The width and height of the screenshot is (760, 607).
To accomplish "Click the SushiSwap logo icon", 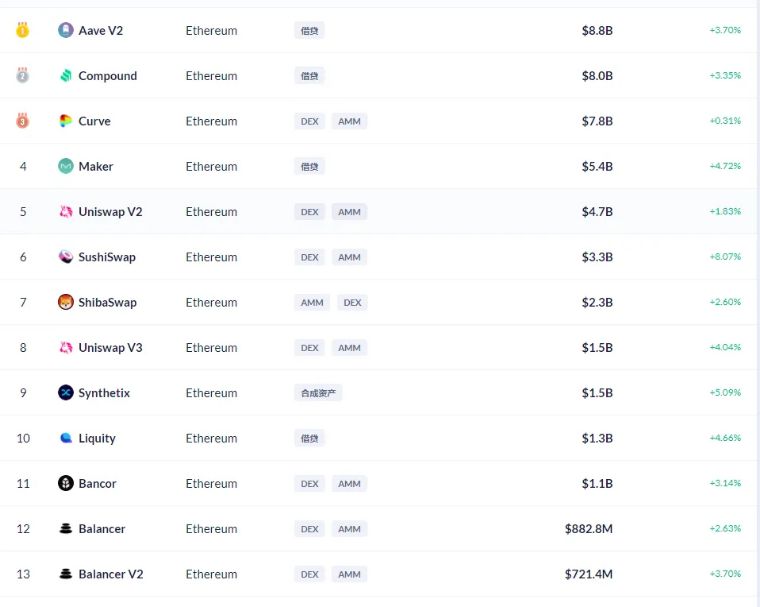I will (x=65, y=257).
